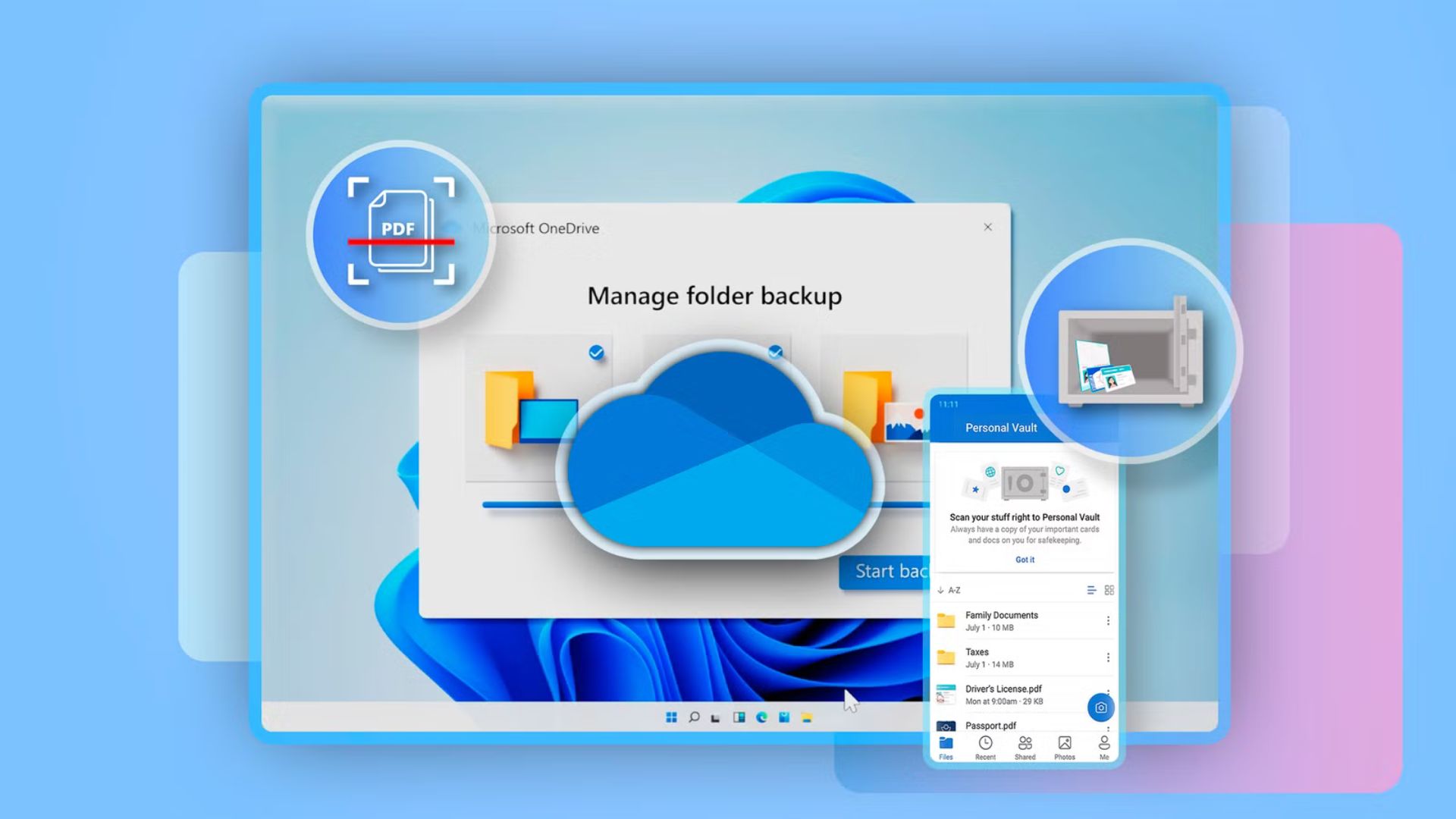Click the Got it link

pyautogui.click(x=1025, y=560)
